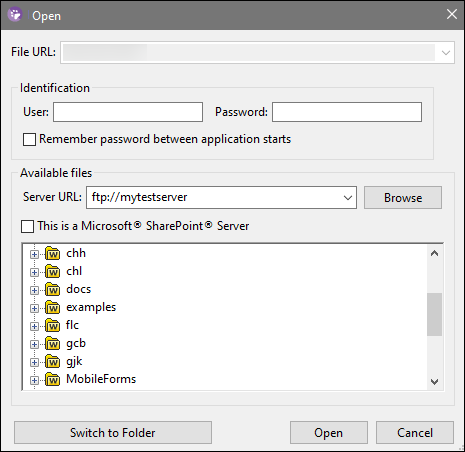Viewport: 465px width, 452px height.
Task: Select the flc folder icon
Action: pos(52,325)
